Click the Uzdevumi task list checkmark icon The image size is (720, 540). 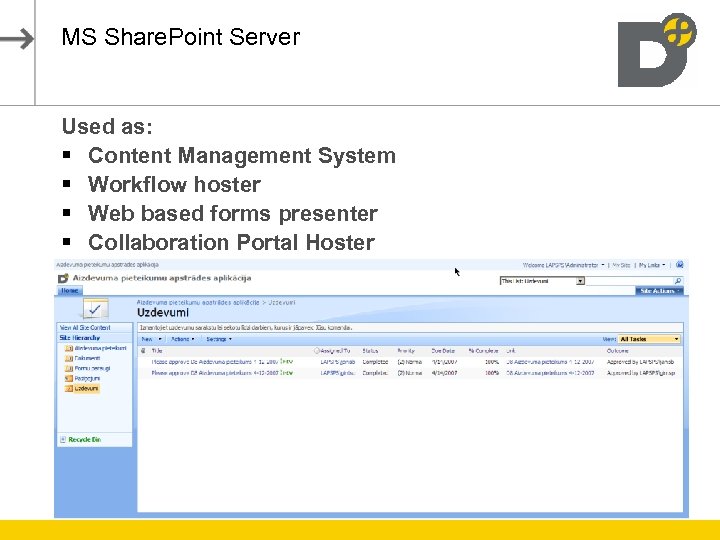(x=95, y=309)
